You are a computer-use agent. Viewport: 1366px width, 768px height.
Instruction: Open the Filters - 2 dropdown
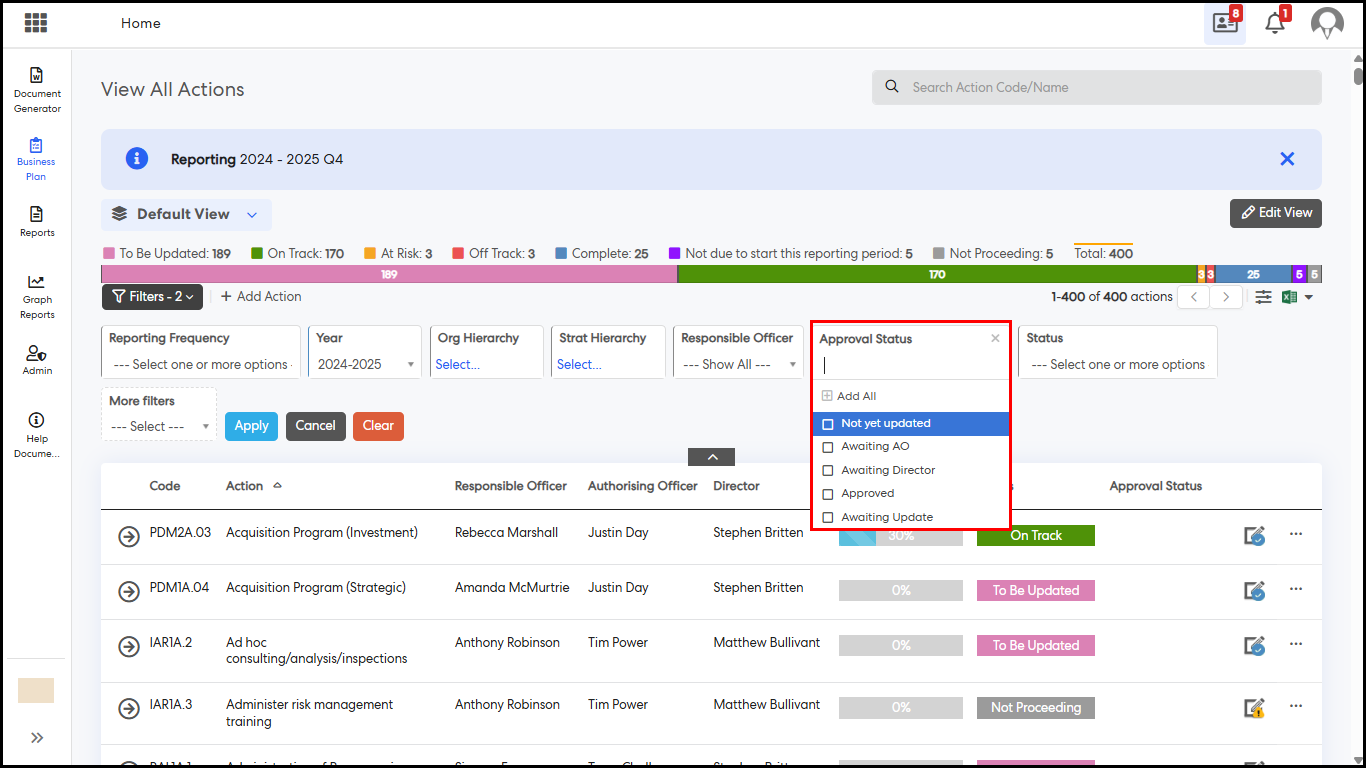pos(152,297)
